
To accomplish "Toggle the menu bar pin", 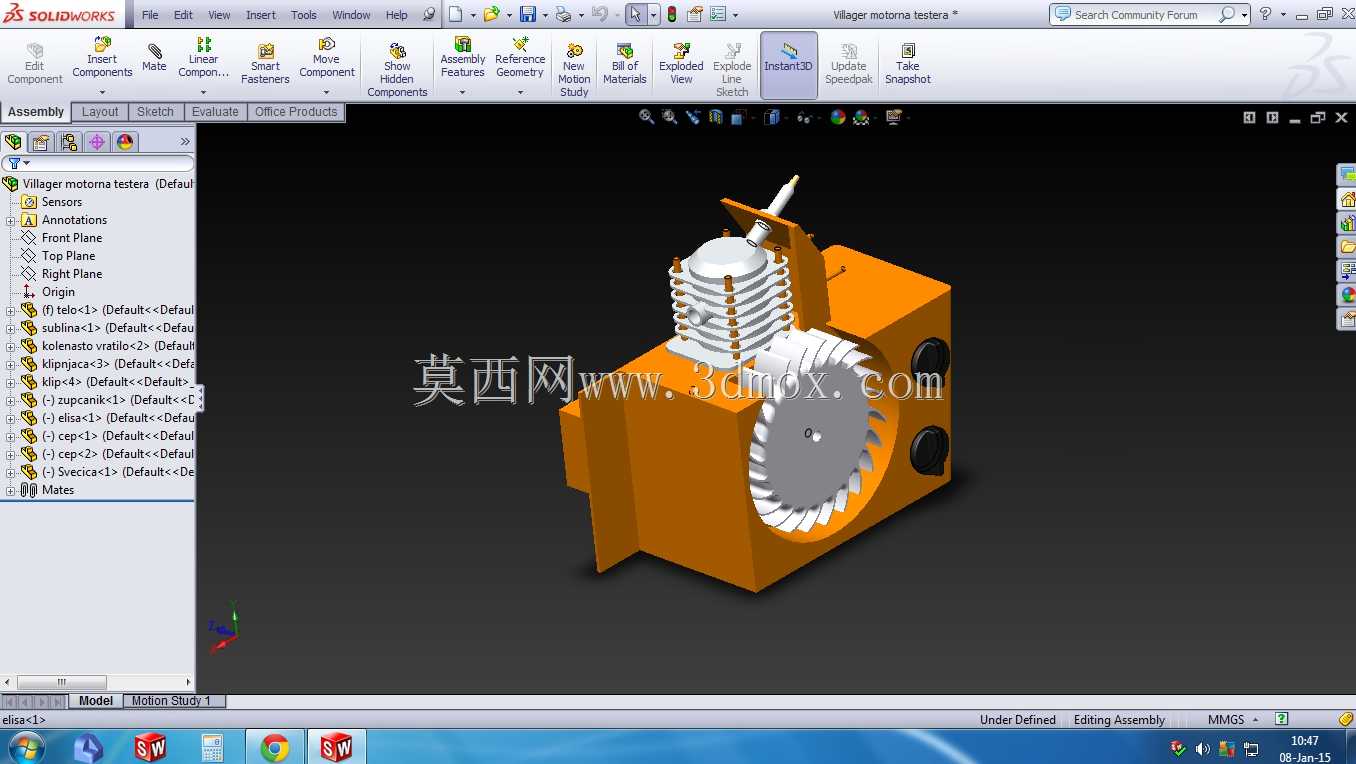I will point(430,15).
